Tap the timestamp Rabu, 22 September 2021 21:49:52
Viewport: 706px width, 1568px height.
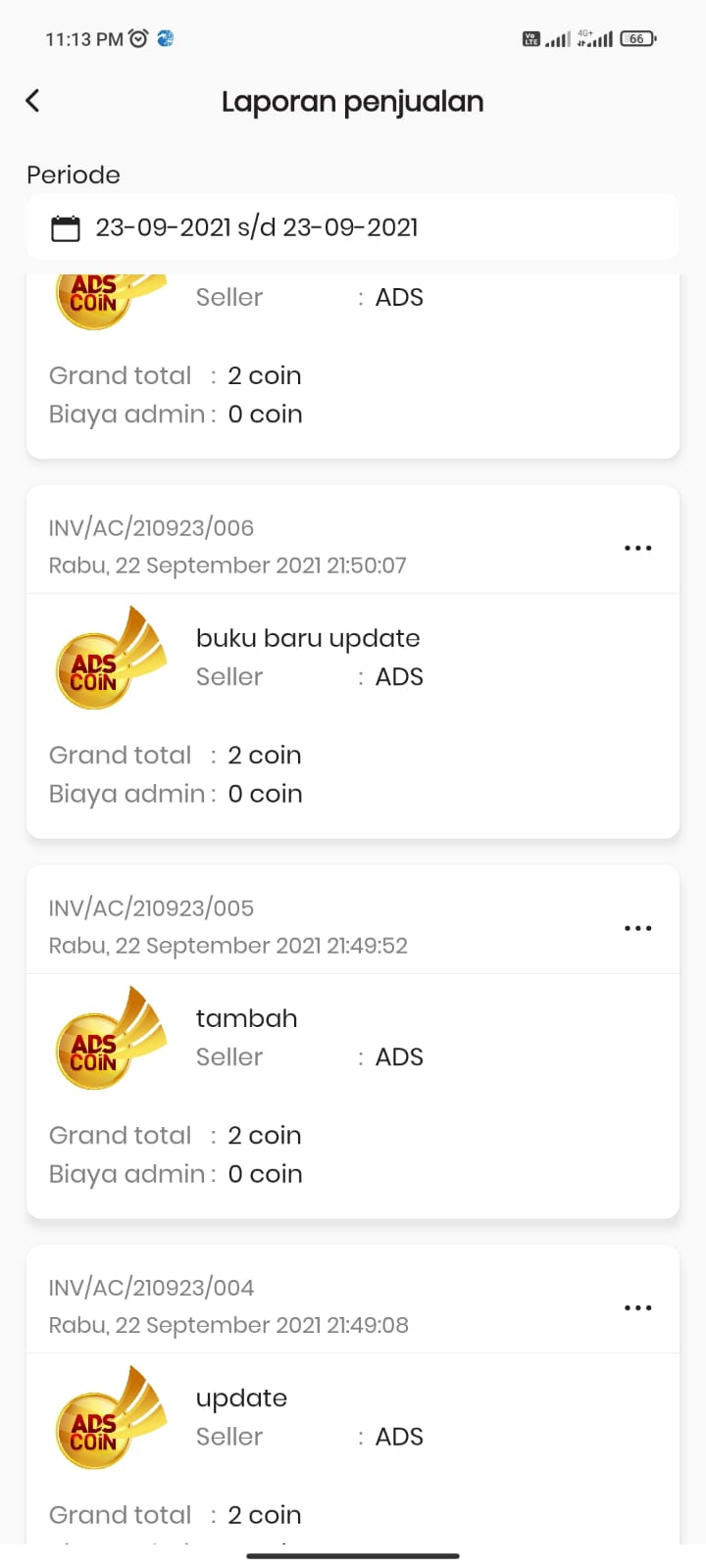coord(228,946)
